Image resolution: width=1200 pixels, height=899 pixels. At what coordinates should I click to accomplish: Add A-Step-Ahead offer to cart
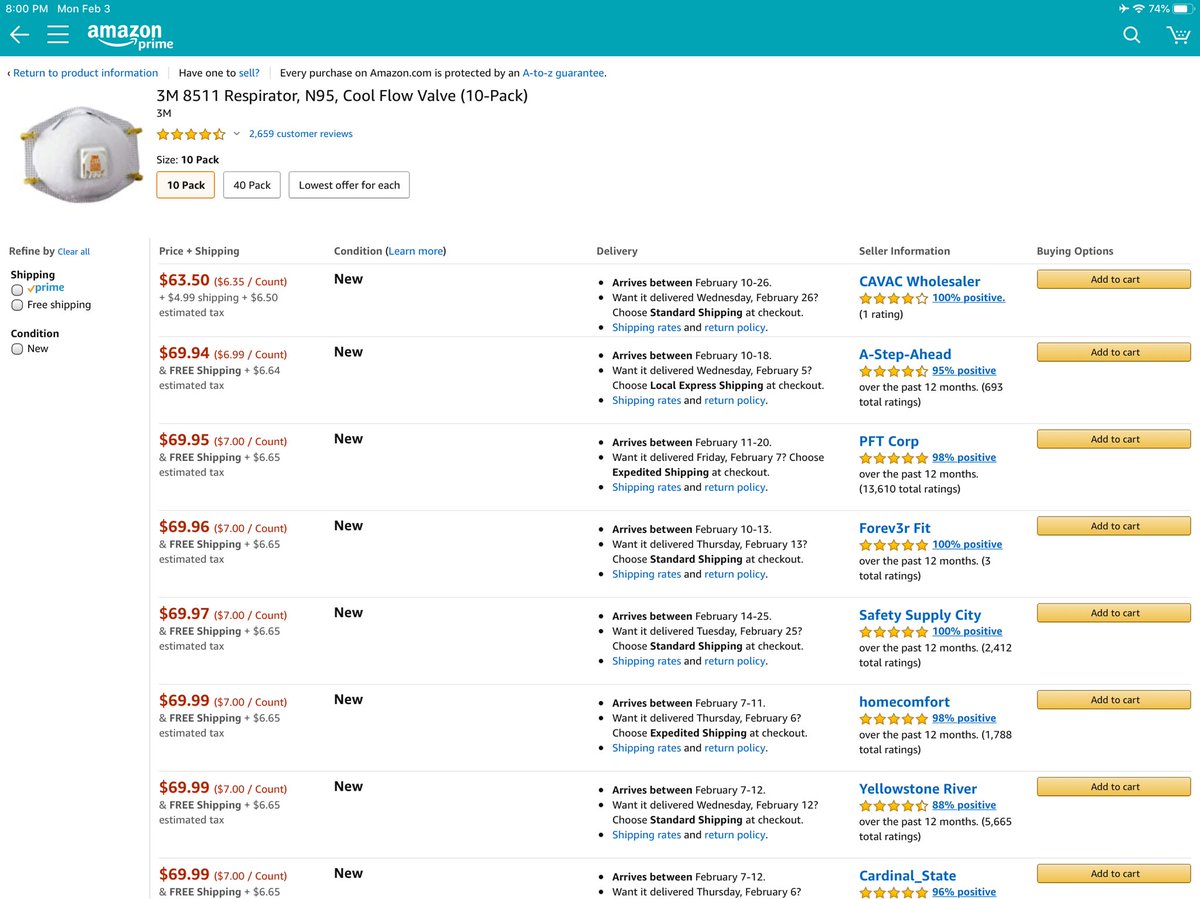coord(1114,353)
